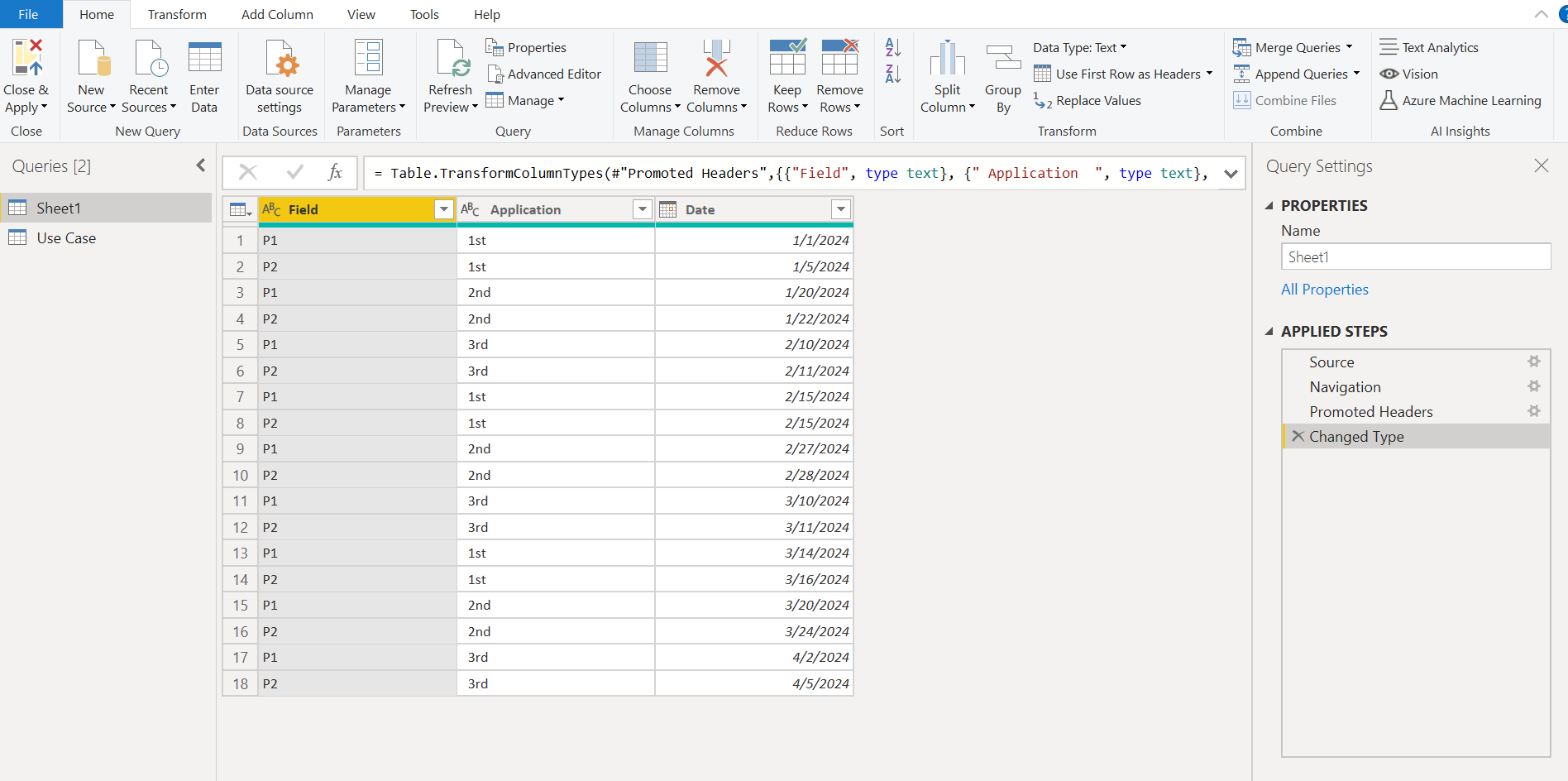Image resolution: width=1568 pixels, height=781 pixels.
Task: Click the Enter Data icon
Action: 204,58
